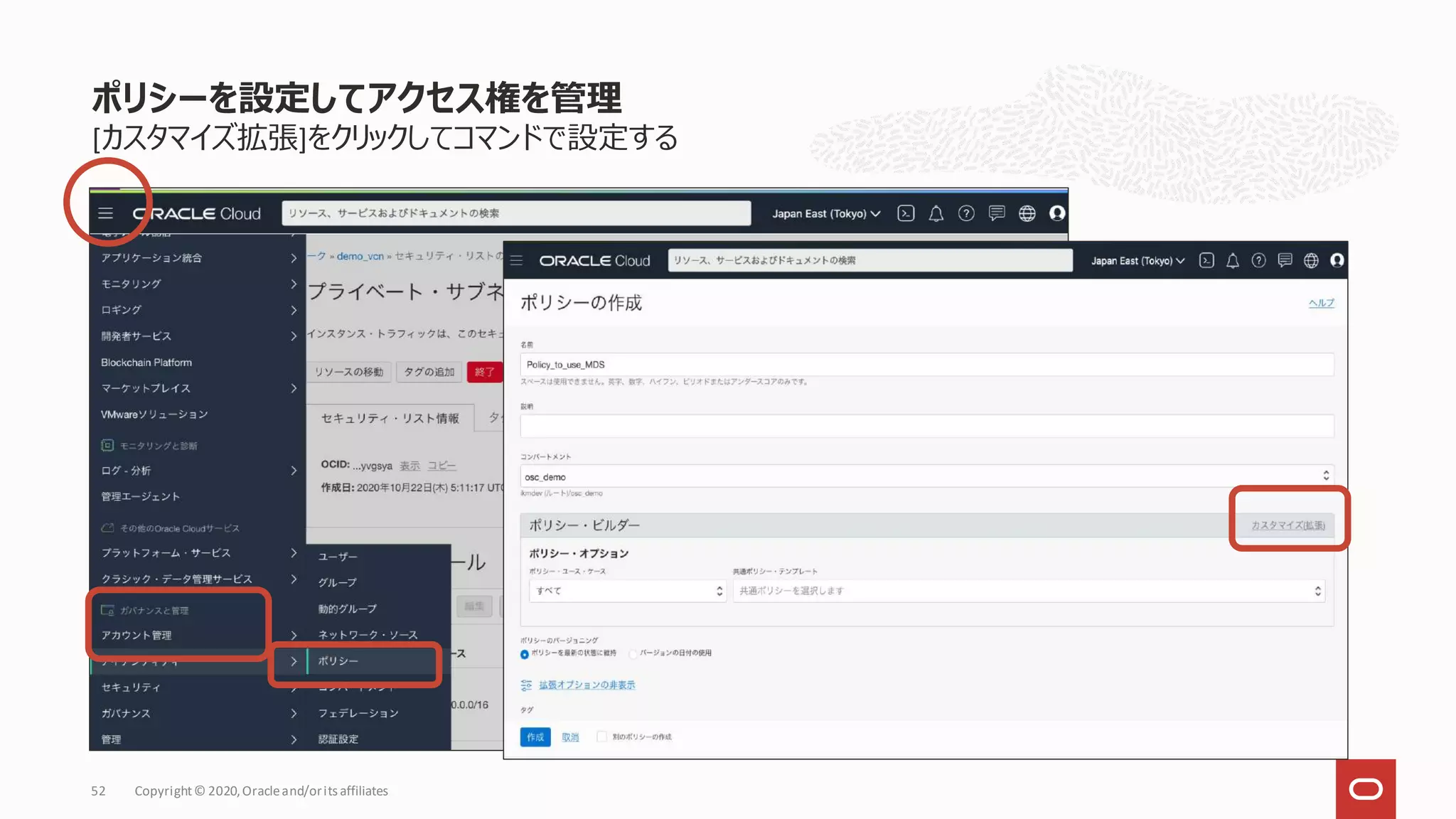Viewport: 1456px width, 819px height.
Task: Open chat support icon in back window header
Action: tap(997, 213)
